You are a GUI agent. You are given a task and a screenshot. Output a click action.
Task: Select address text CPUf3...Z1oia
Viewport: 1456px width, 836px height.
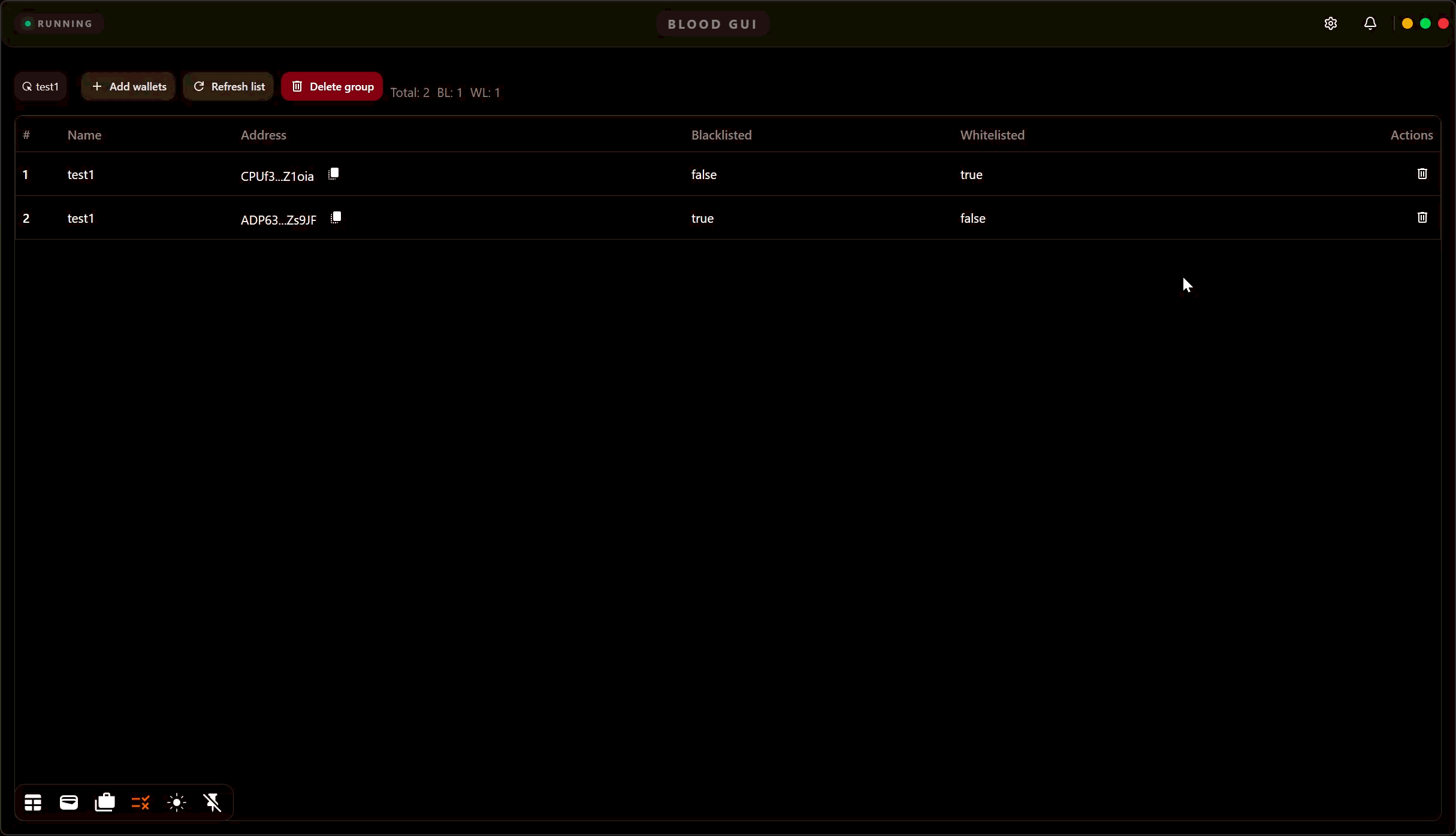point(277,176)
